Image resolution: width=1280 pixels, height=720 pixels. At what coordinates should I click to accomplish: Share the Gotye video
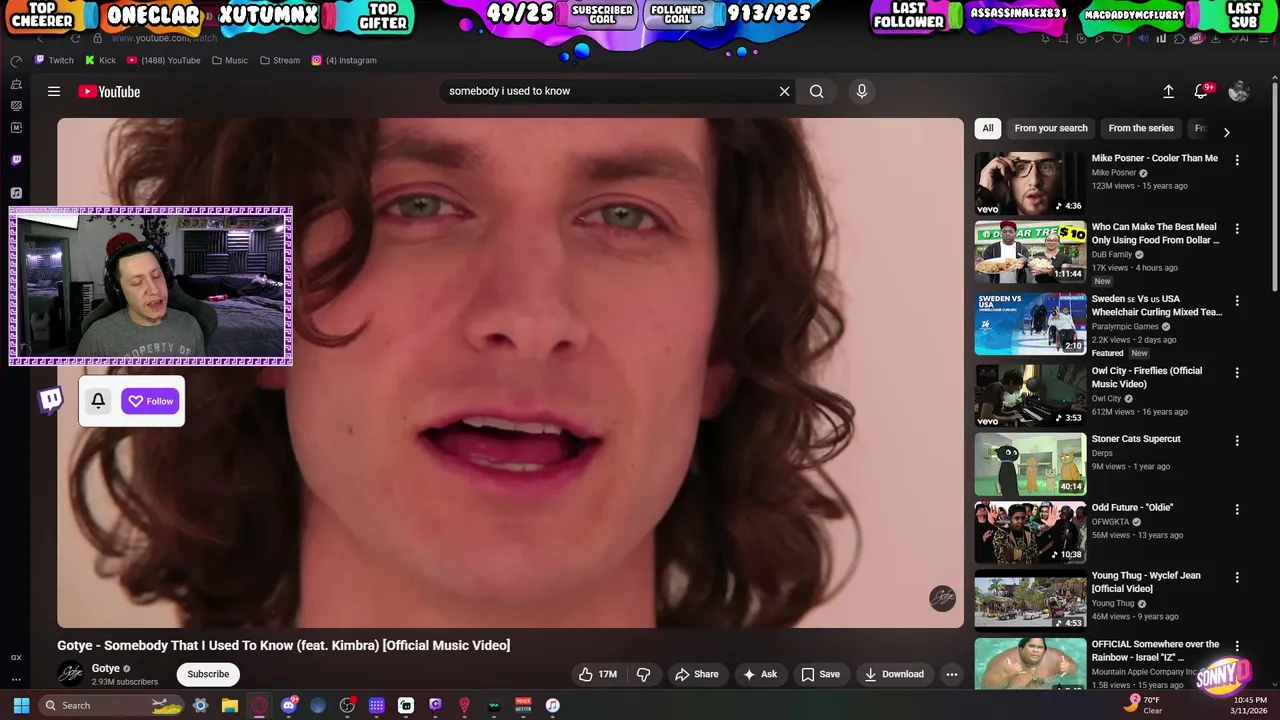[x=696, y=674]
